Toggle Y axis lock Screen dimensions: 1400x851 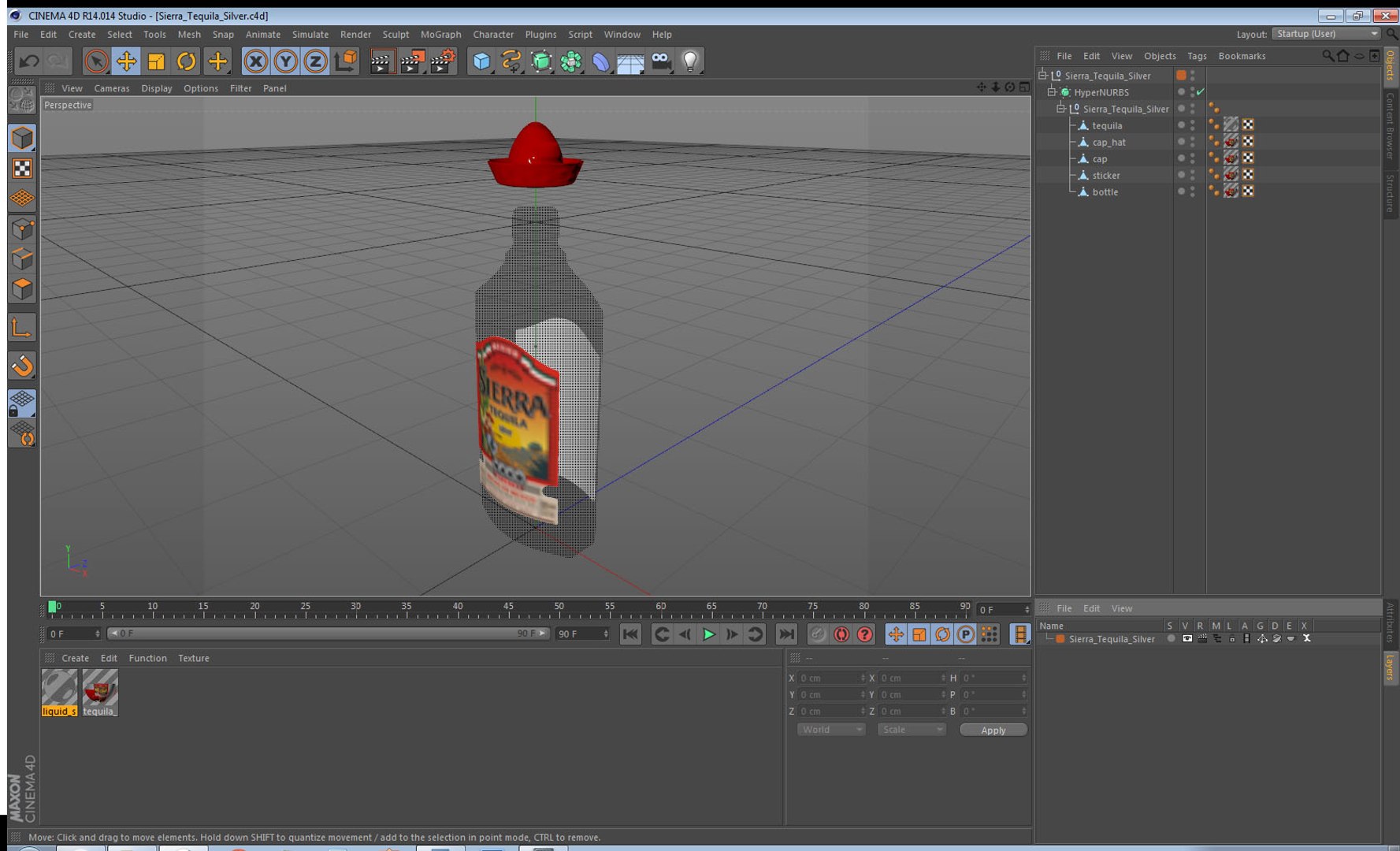click(x=285, y=61)
